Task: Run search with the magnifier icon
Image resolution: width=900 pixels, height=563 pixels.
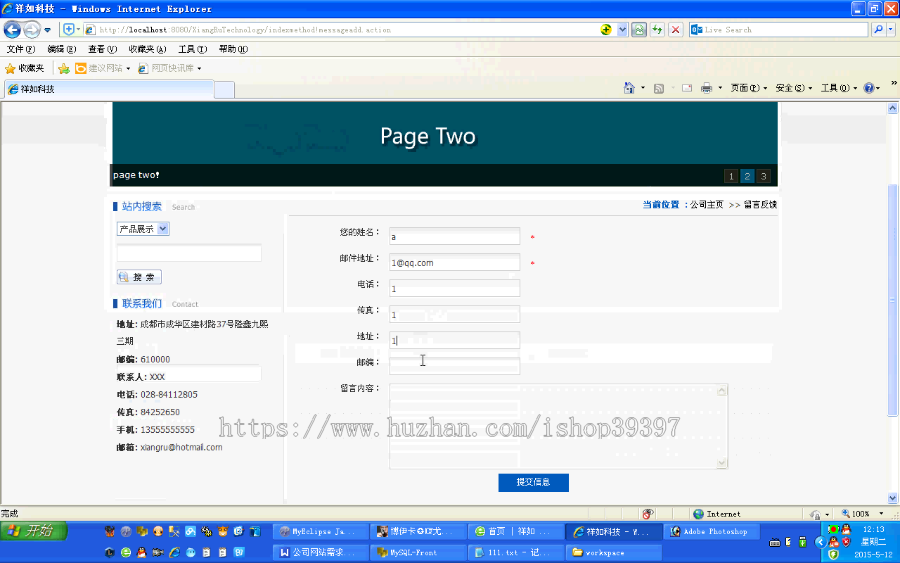Action: click(x=878, y=30)
